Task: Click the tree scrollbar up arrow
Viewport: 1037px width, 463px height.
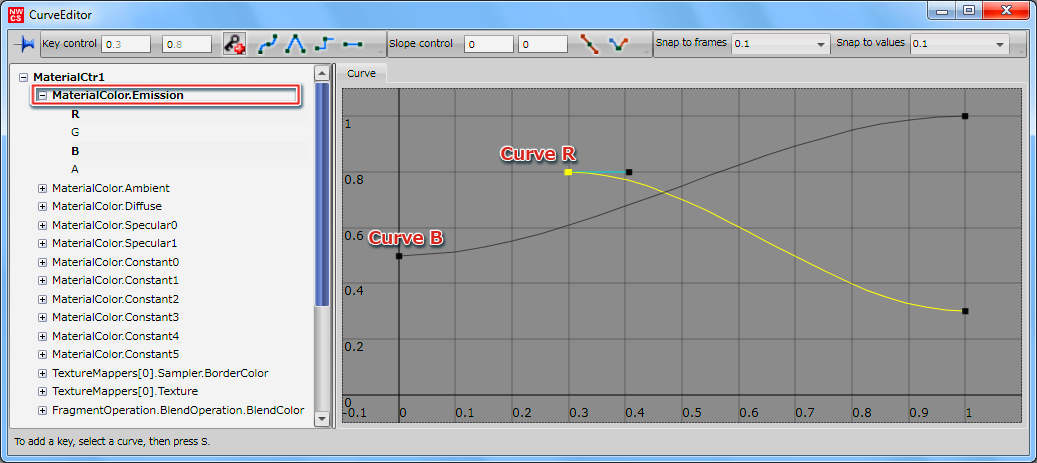Action: pyautogui.click(x=322, y=73)
